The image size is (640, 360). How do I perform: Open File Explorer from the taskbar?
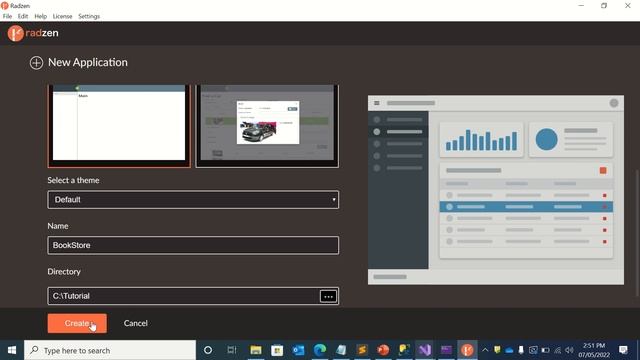[x=256, y=350]
